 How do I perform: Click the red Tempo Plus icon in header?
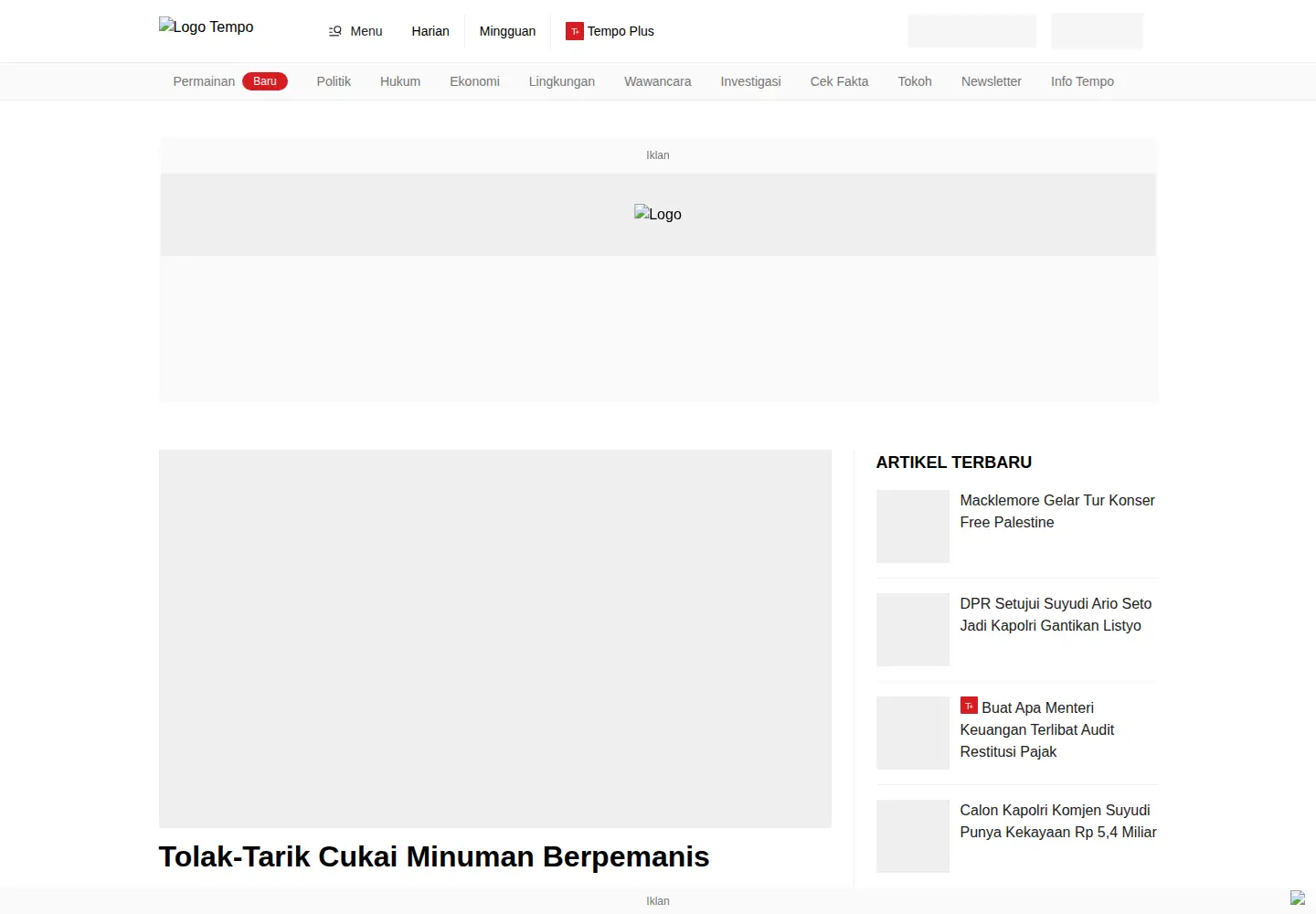click(575, 31)
